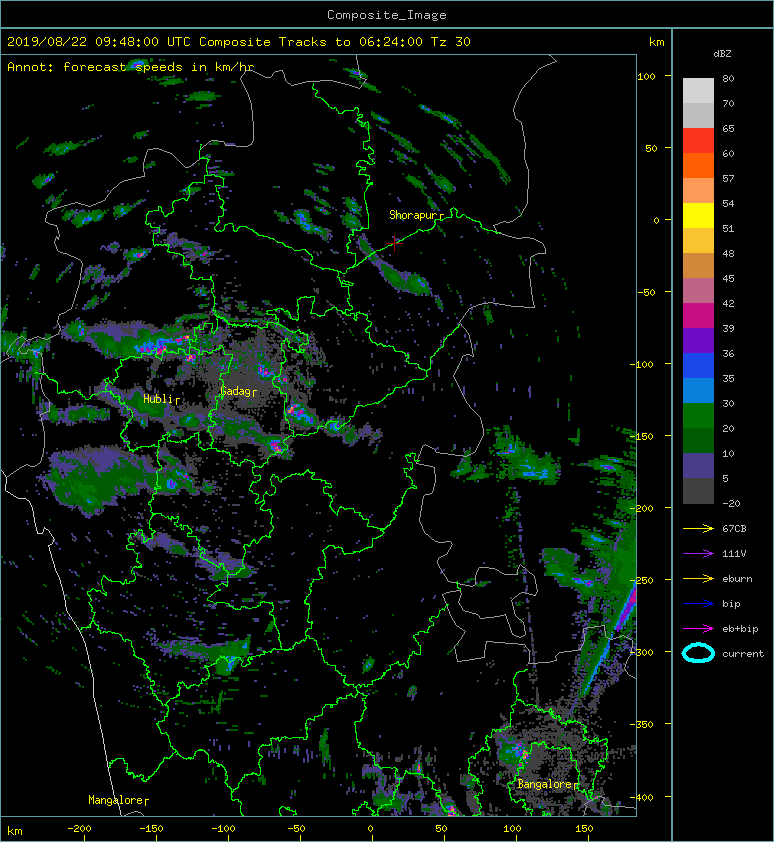Click the magenta eb+bip arrow legend

tap(698, 629)
